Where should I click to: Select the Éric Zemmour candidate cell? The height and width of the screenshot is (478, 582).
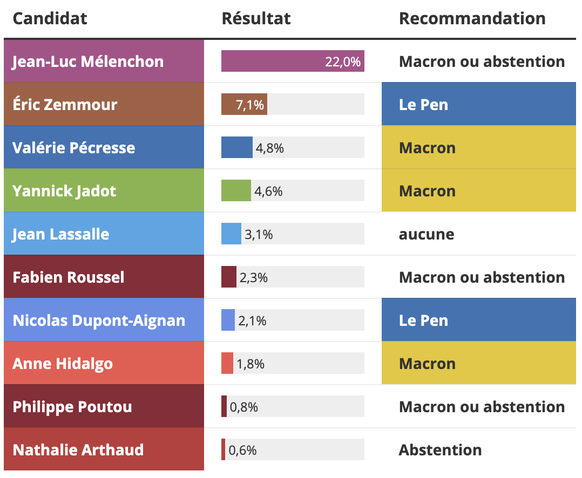coord(104,104)
